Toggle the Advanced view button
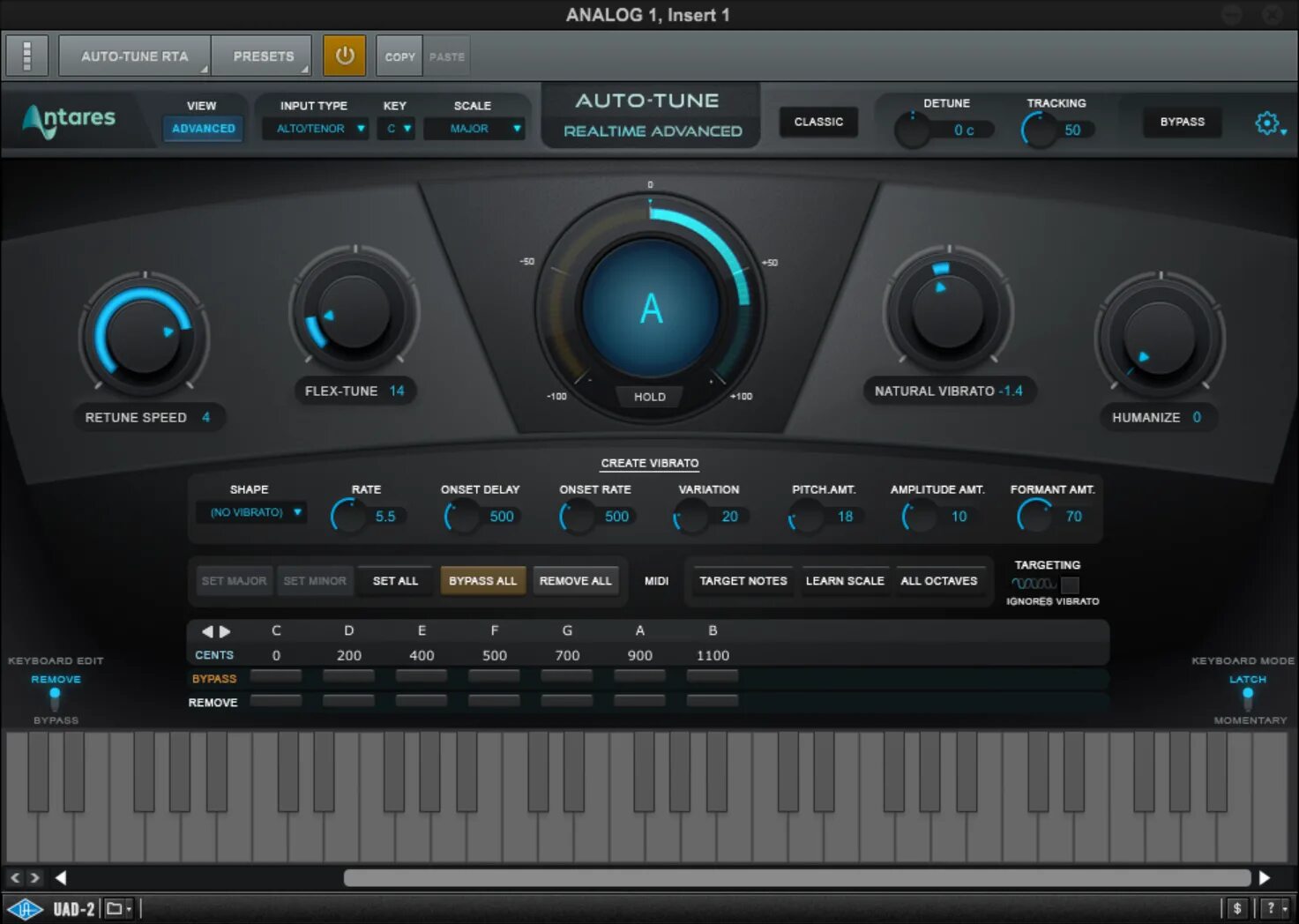This screenshot has width=1299, height=924. [x=203, y=128]
